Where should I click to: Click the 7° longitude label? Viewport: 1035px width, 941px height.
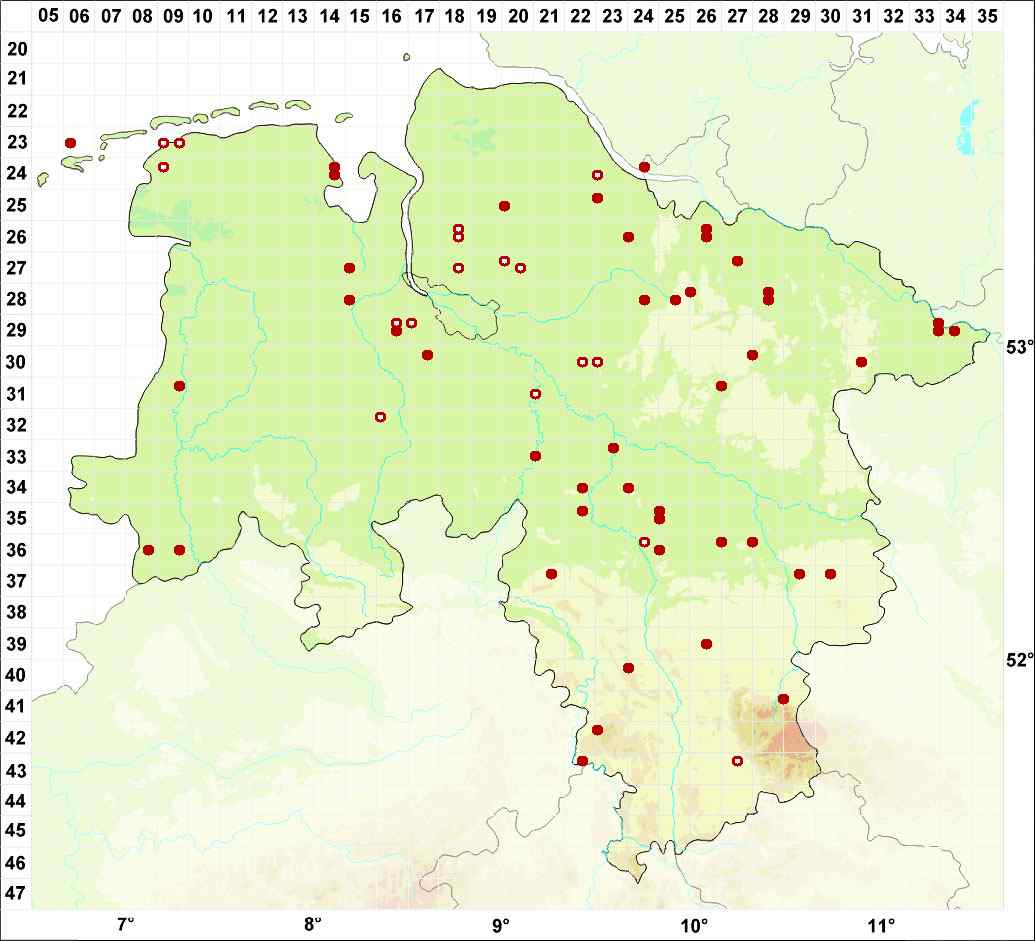coord(125,924)
